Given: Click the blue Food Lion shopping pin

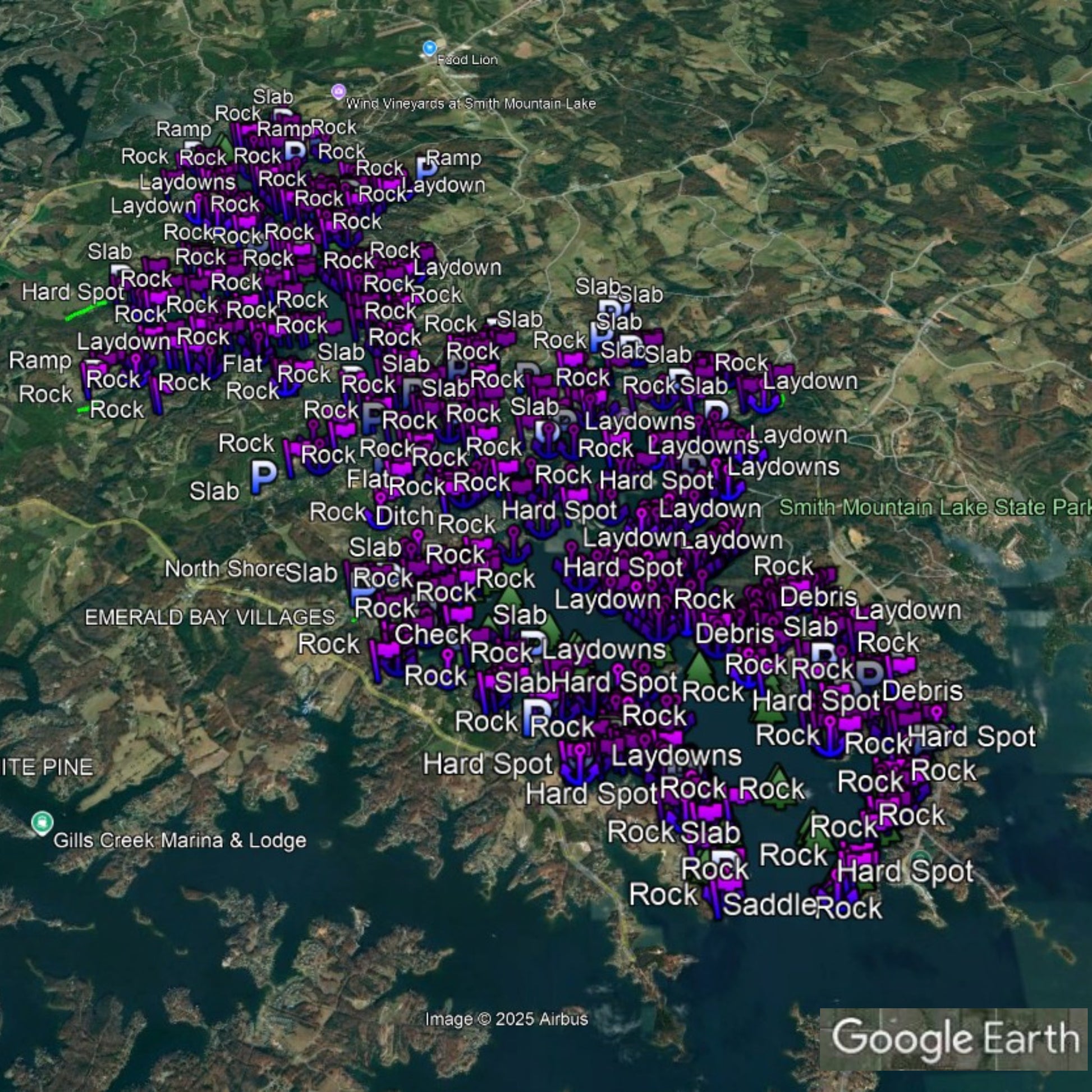Looking at the screenshot, I should point(430,48).
